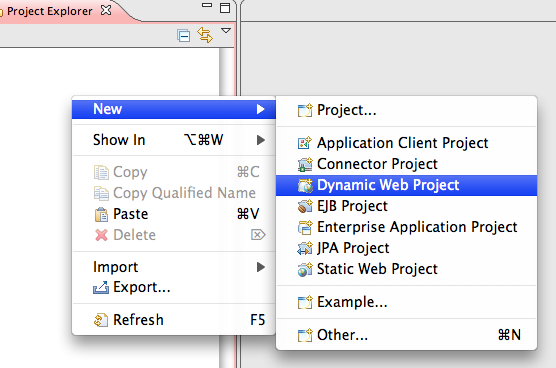Click the Paste clipboard icon
This screenshot has height=368, width=556.
pyautogui.click(x=101, y=214)
